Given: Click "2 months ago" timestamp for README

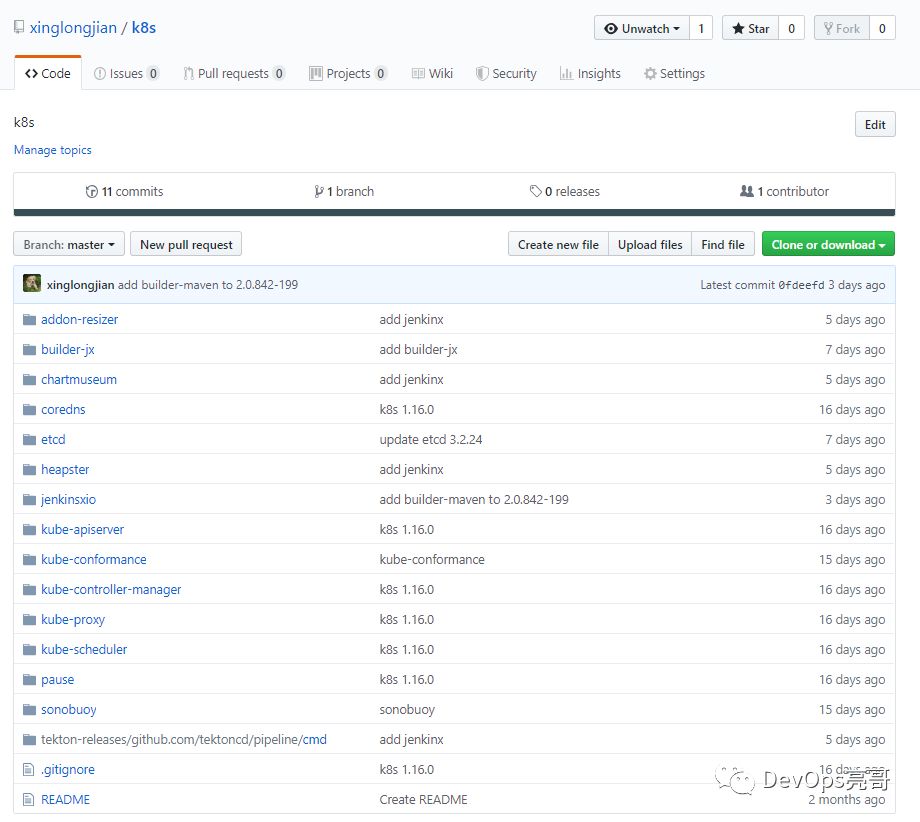Looking at the screenshot, I should pyautogui.click(x=846, y=799).
